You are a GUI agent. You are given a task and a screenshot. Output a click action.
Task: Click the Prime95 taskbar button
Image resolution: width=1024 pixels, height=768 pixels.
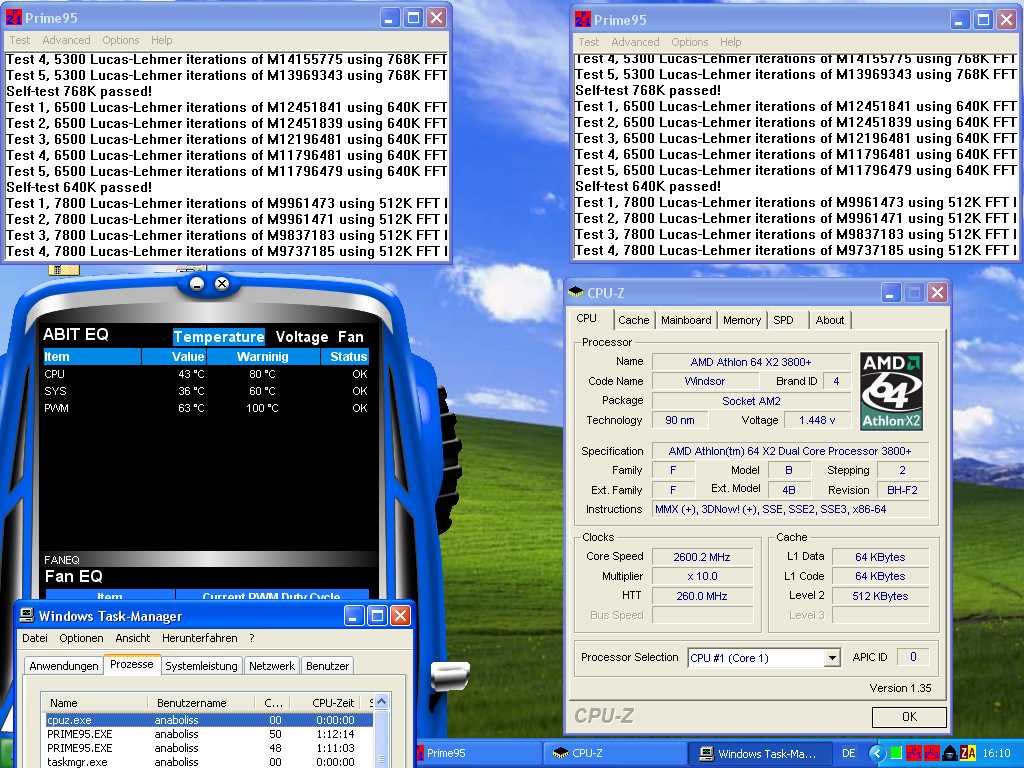coord(480,754)
